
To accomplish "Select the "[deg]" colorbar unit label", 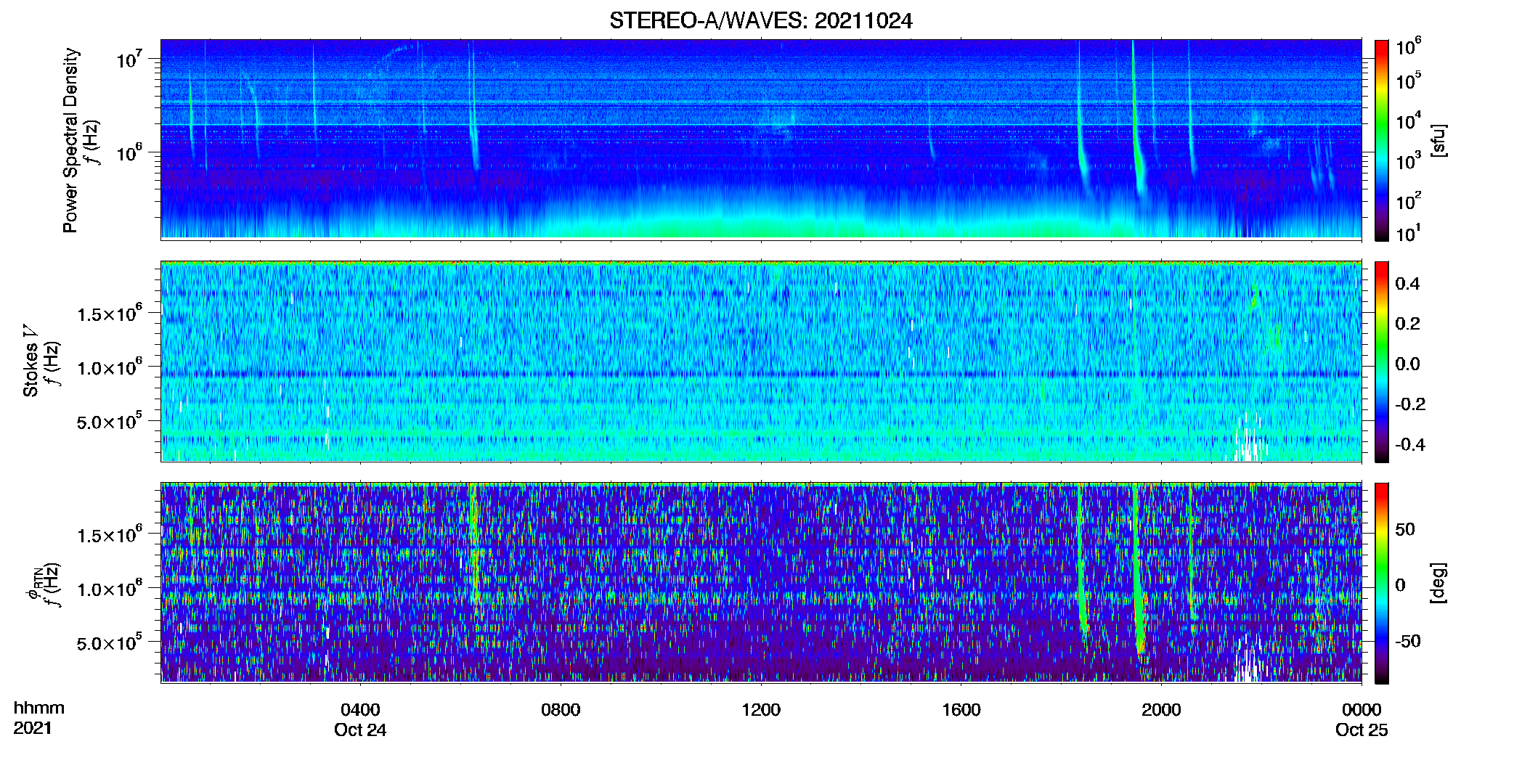I will click(1438, 583).
